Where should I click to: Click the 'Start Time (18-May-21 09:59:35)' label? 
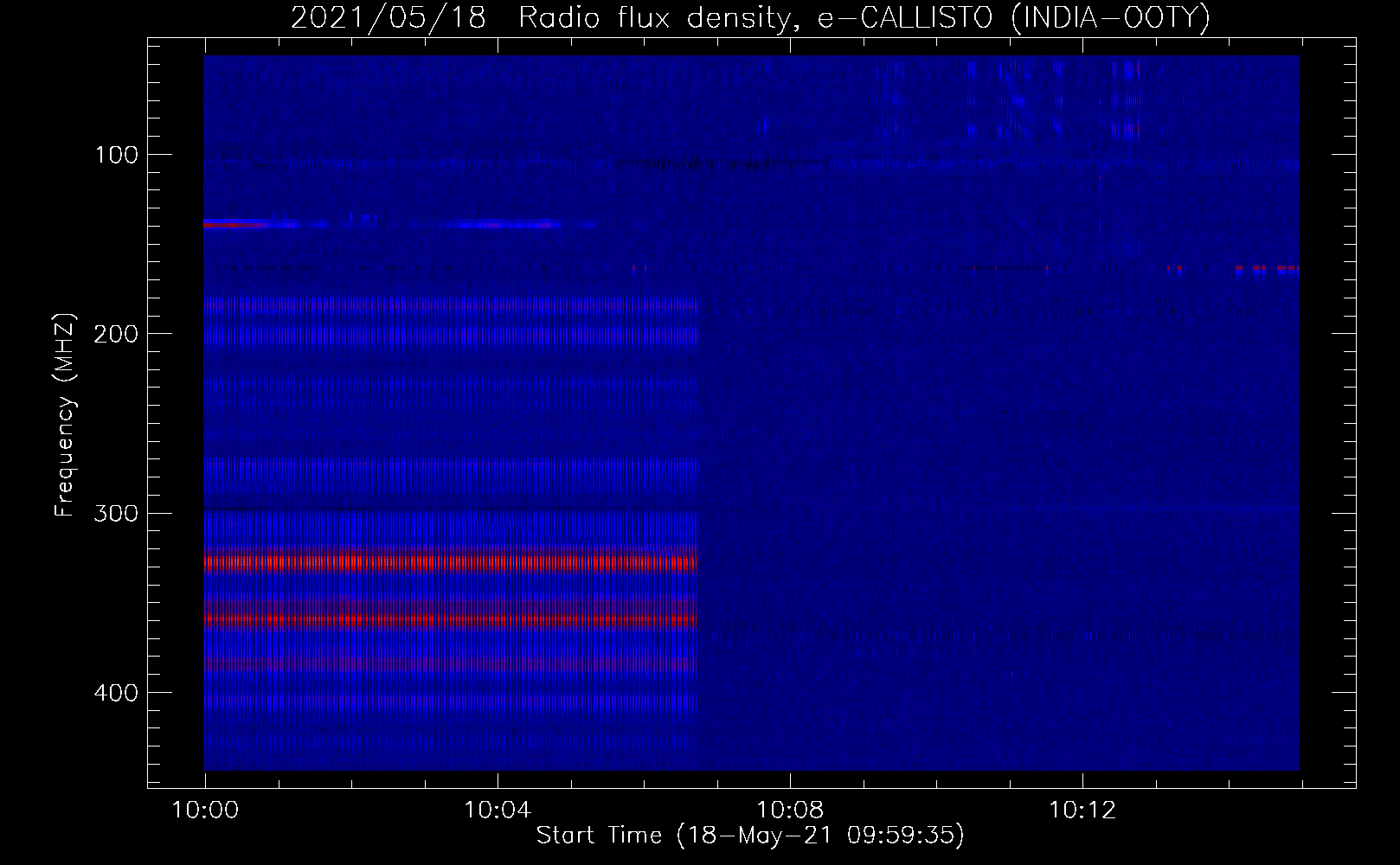coord(750,836)
